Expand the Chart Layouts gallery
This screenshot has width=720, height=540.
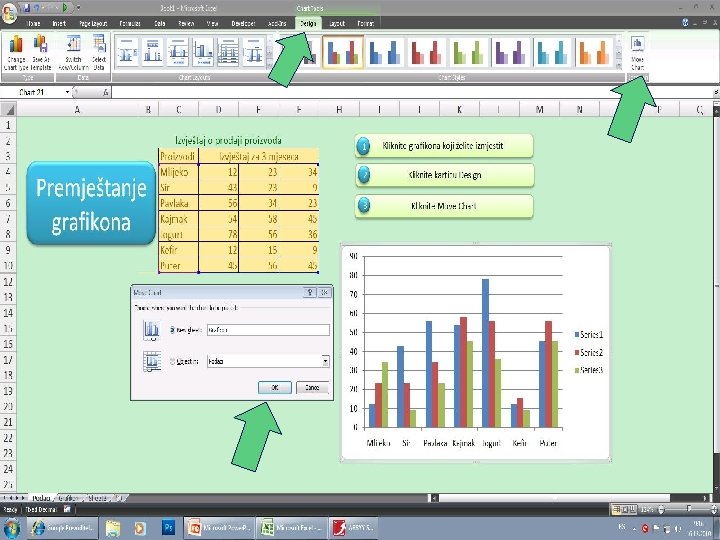pos(270,65)
